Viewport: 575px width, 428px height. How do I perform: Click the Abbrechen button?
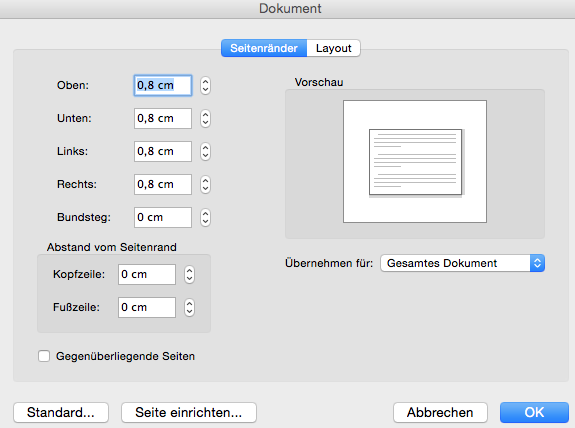[440, 413]
